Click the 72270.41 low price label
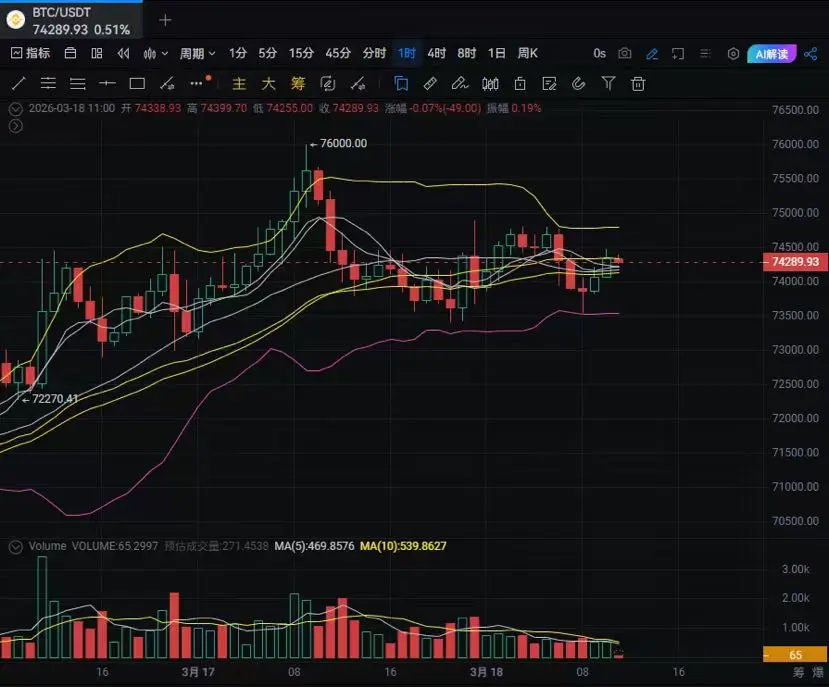 click(55, 399)
